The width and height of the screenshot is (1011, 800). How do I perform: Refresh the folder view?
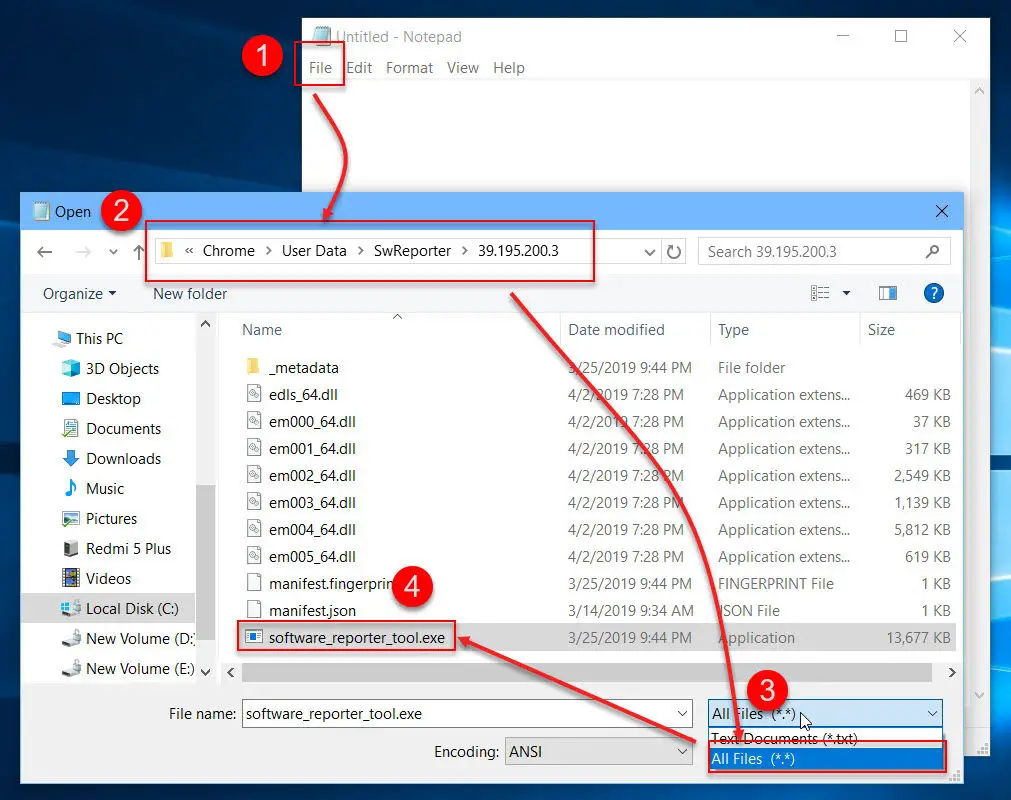(x=674, y=251)
